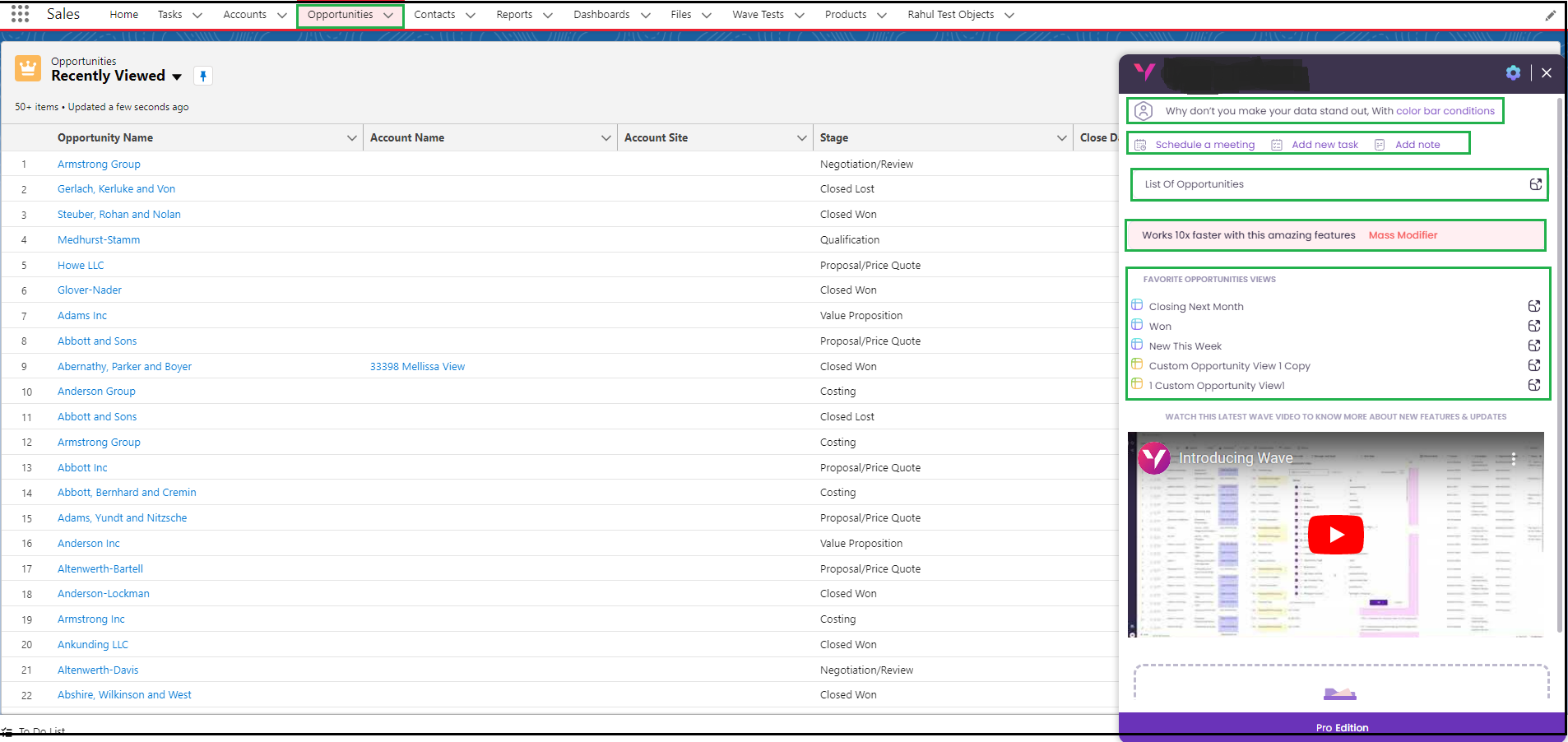The width and height of the screenshot is (1568, 742).
Task: Open Won view external link icon
Action: tap(1534, 326)
